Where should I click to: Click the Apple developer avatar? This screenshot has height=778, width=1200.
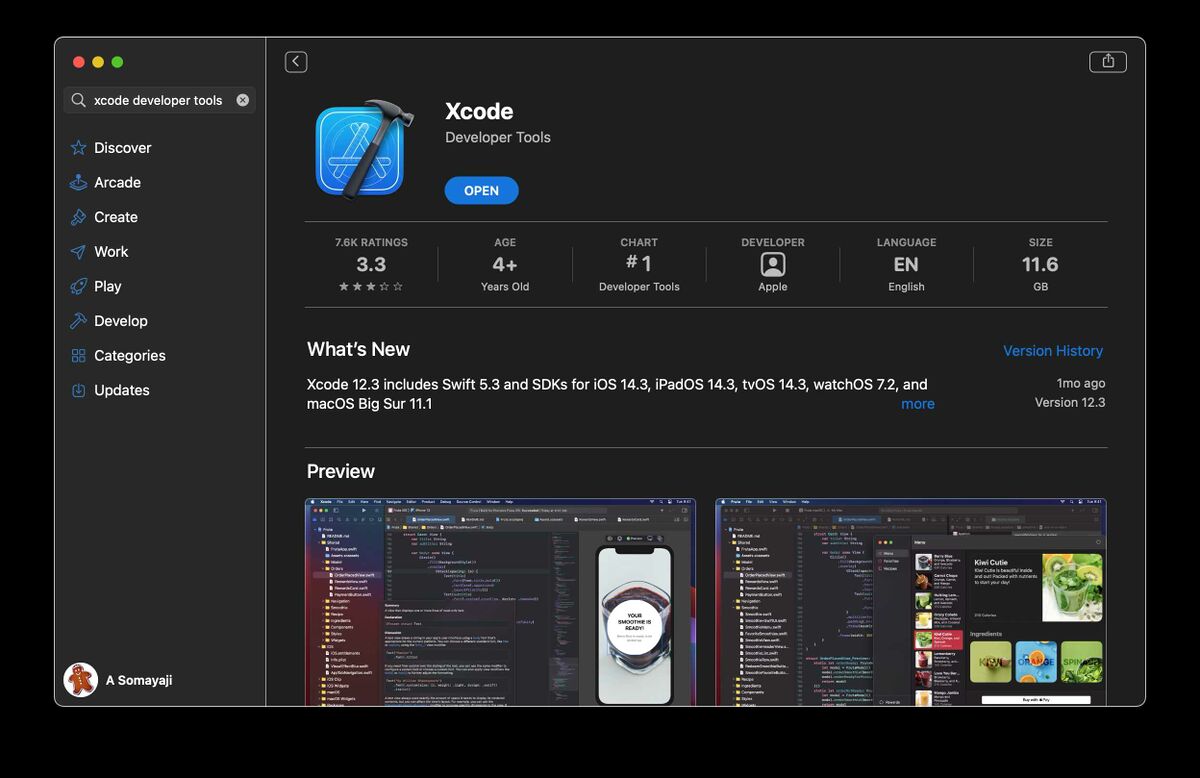point(772,265)
